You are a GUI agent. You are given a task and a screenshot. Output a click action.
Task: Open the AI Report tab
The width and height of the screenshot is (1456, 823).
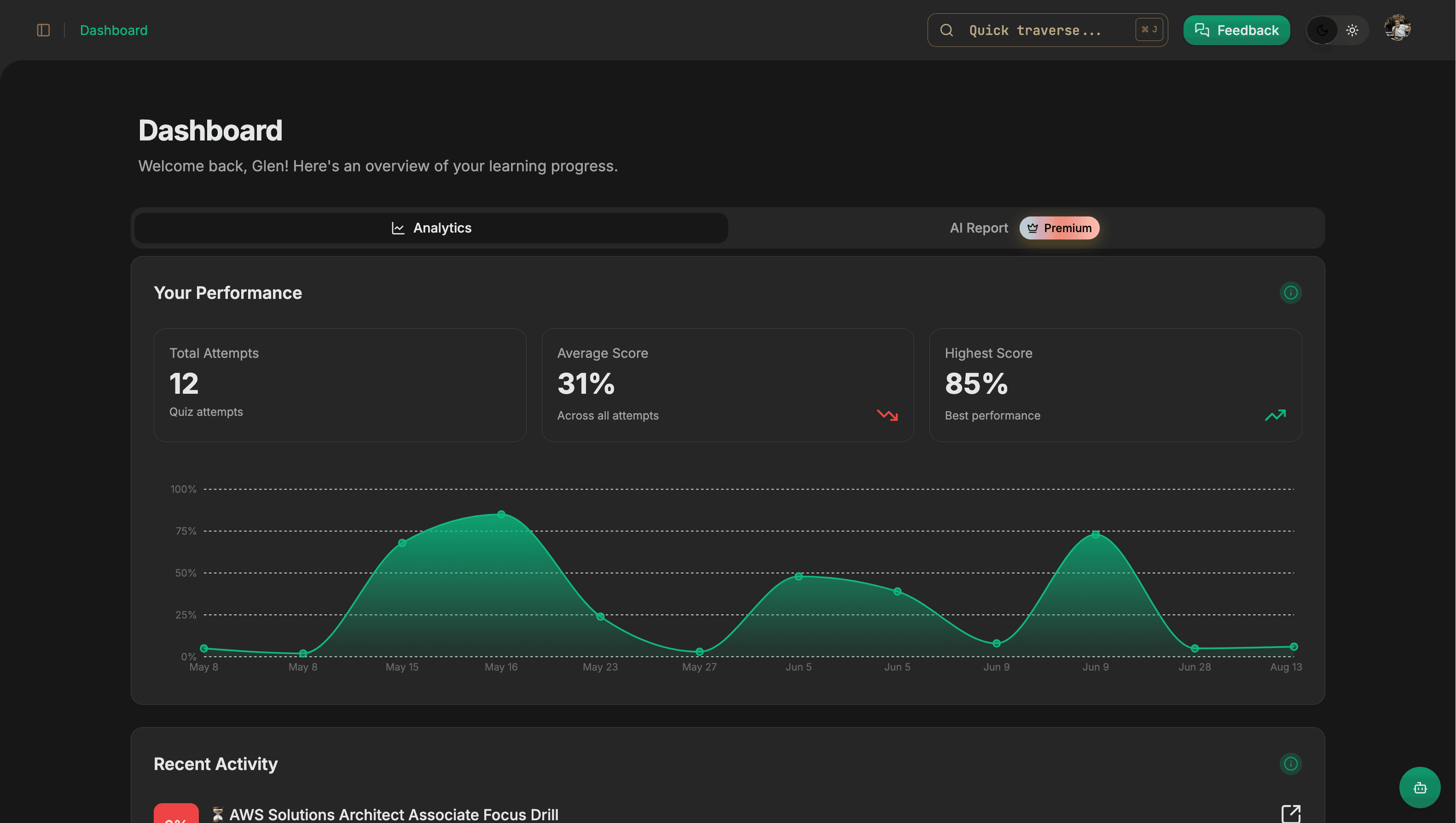[x=978, y=228]
